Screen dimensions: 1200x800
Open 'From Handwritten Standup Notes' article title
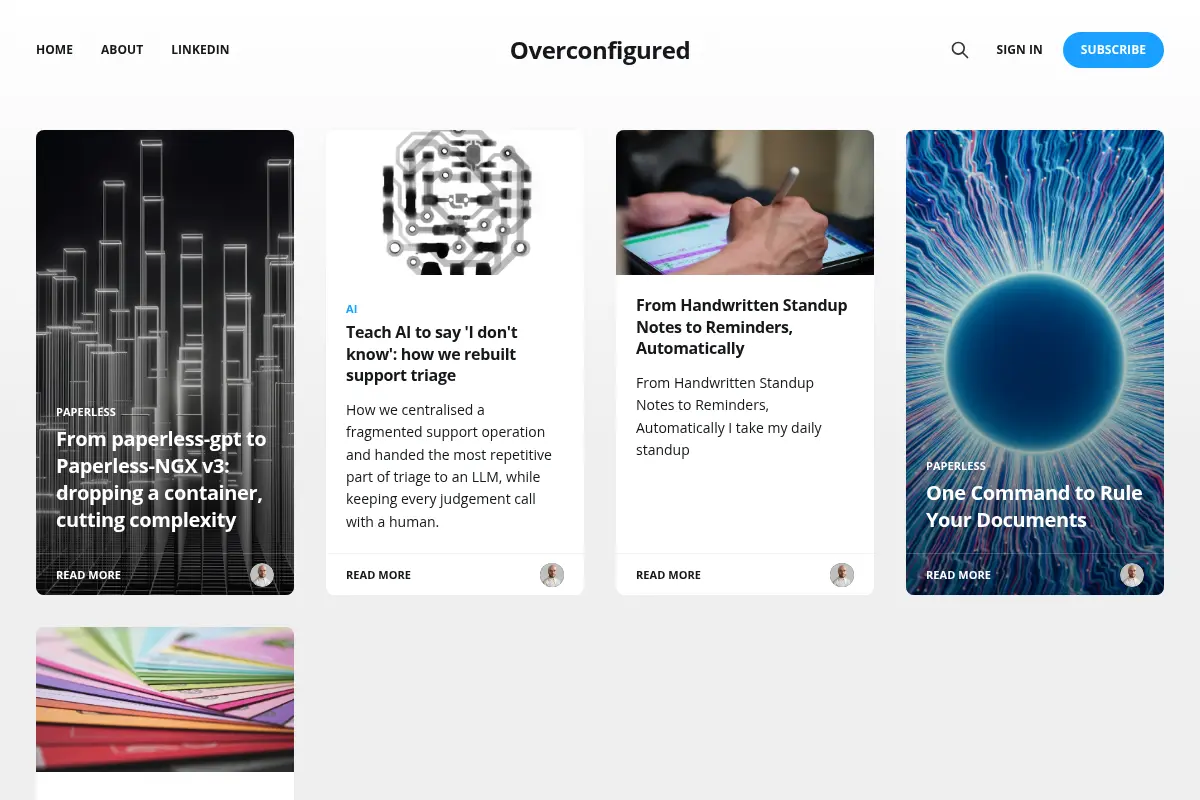point(742,327)
